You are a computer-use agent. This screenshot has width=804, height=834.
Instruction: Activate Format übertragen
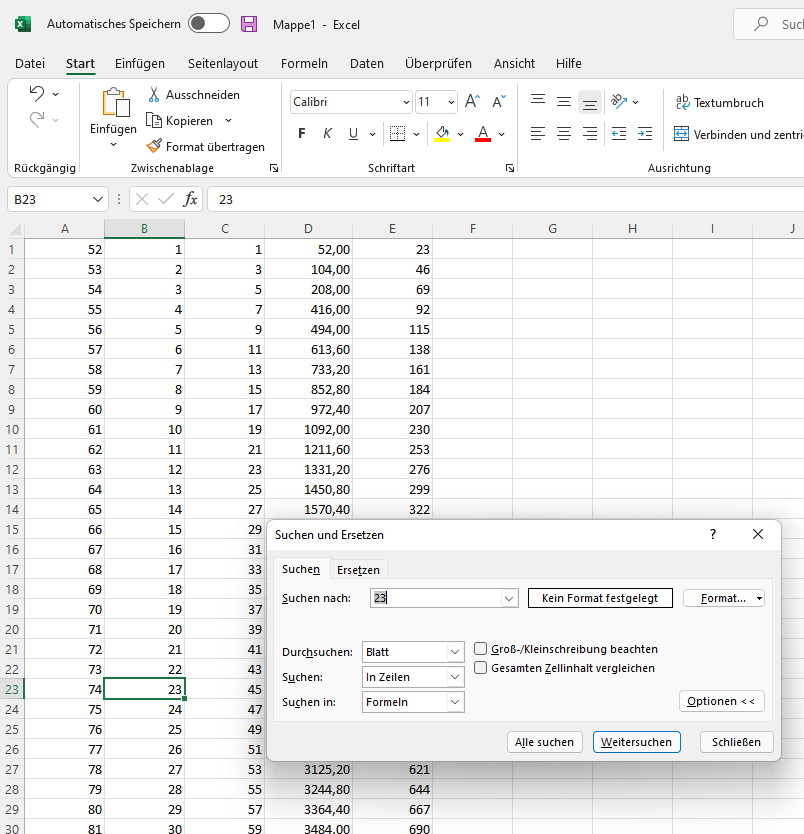(155, 145)
